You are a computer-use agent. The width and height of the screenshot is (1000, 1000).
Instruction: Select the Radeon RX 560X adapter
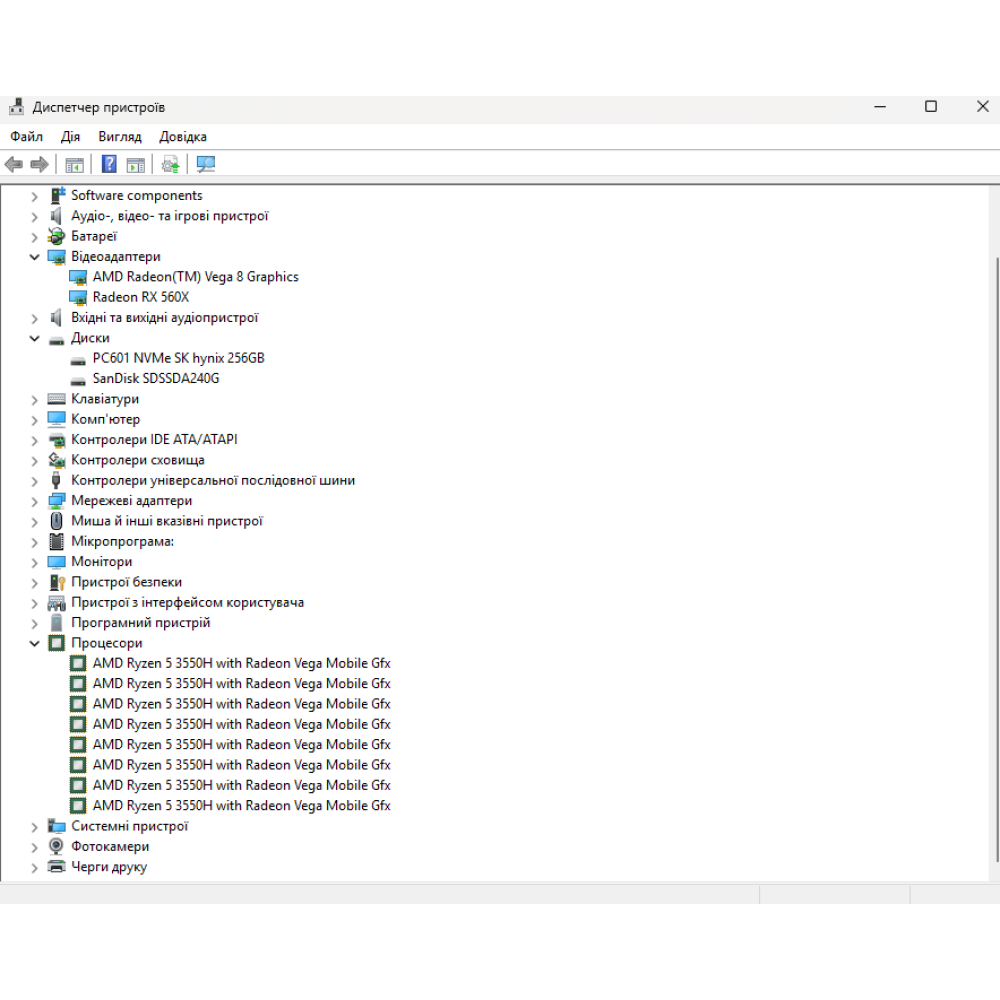140,297
